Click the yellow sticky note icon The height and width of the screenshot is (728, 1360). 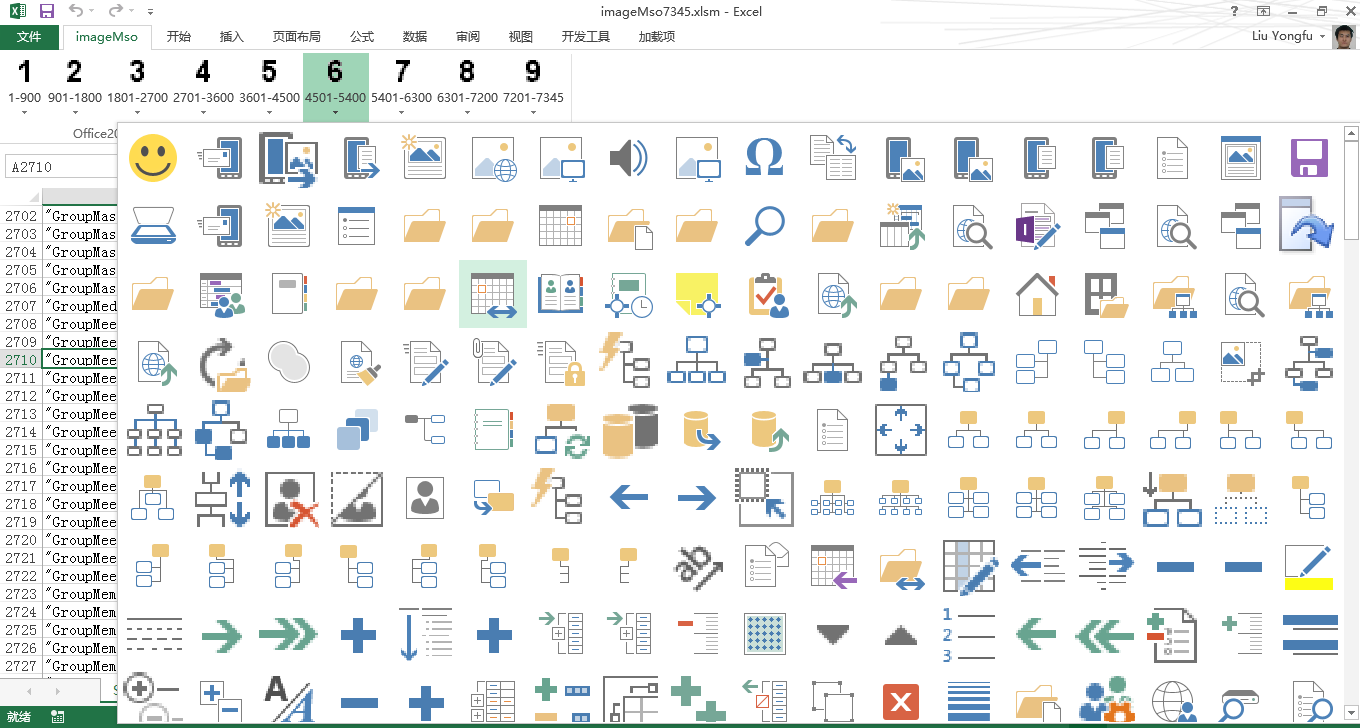pyautogui.click(x=697, y=294)
